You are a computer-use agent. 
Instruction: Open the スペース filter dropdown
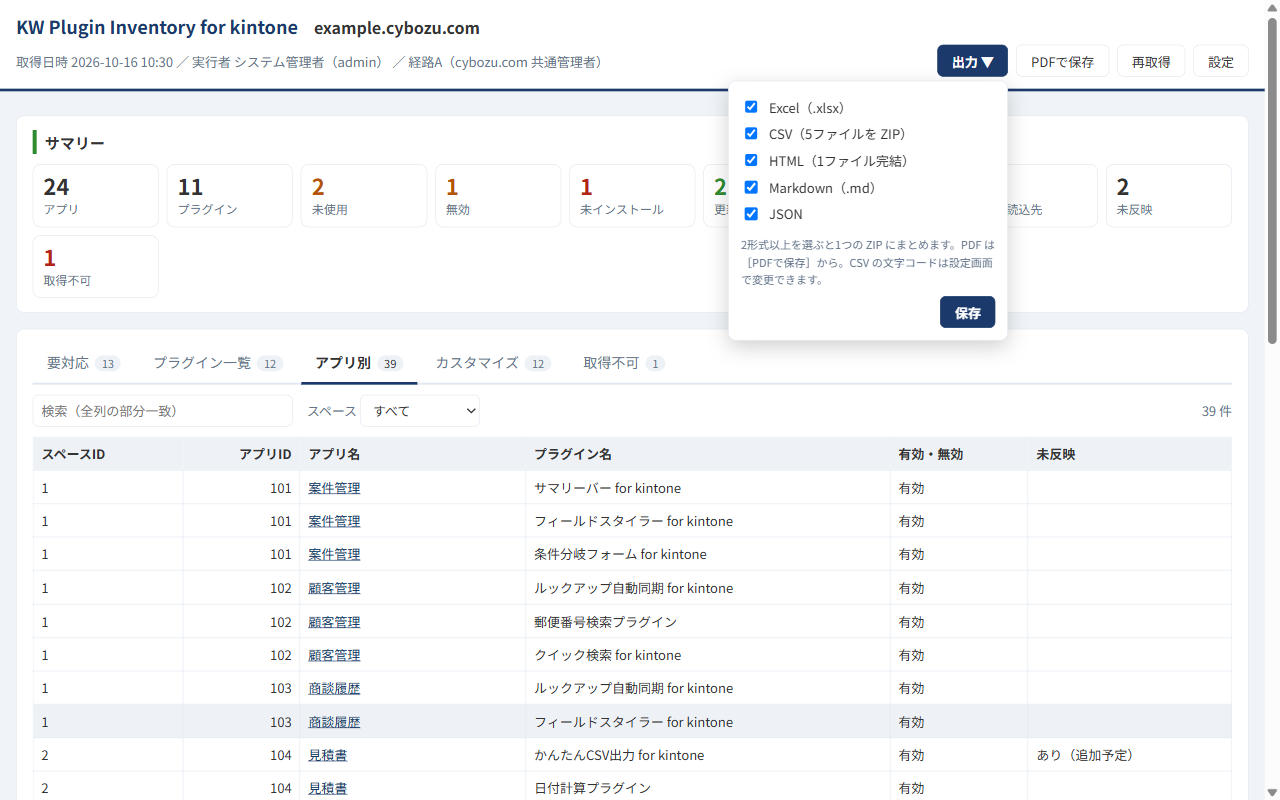[420, 411]
